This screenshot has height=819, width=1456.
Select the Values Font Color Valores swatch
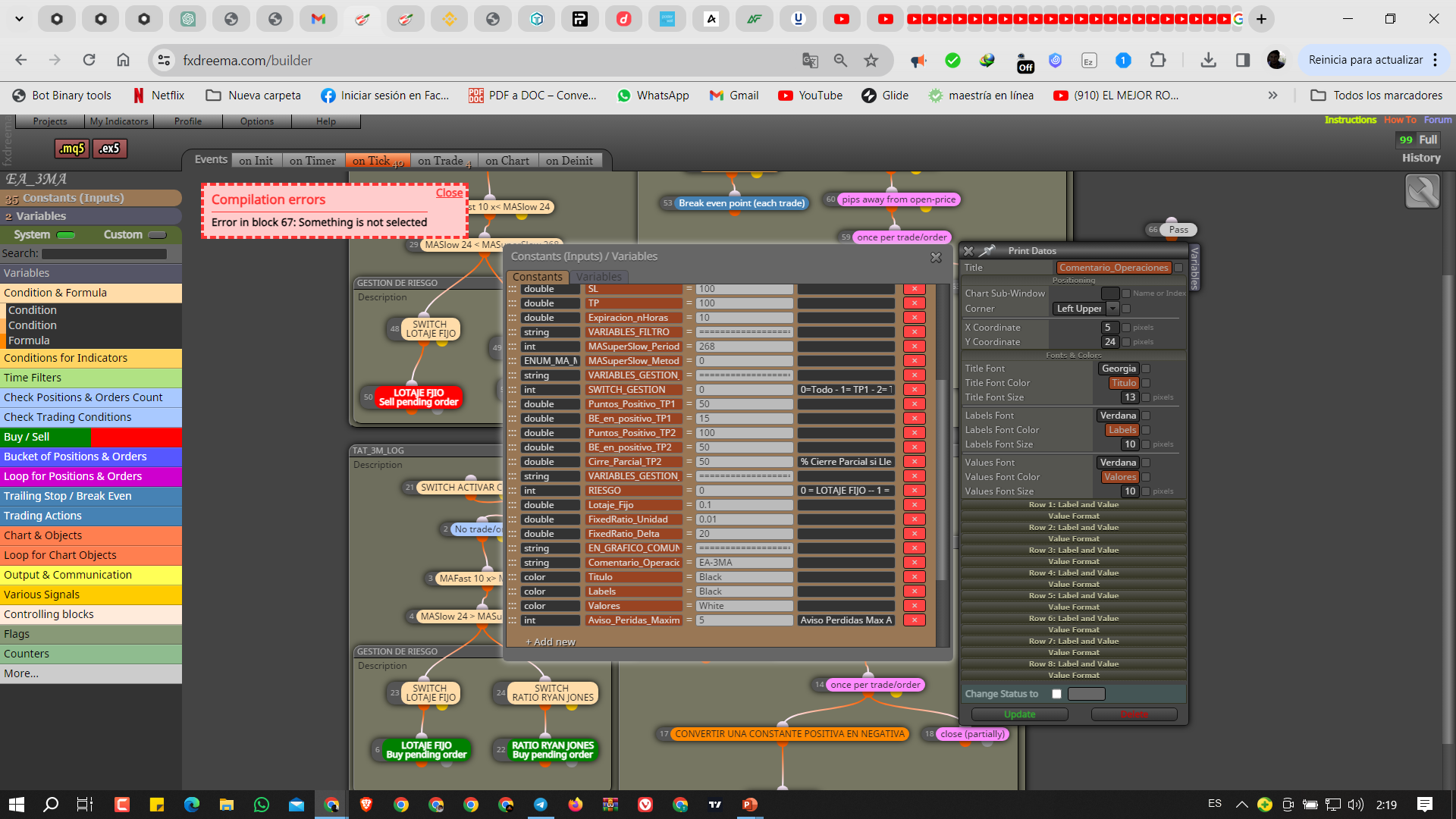pos(1120,477)
